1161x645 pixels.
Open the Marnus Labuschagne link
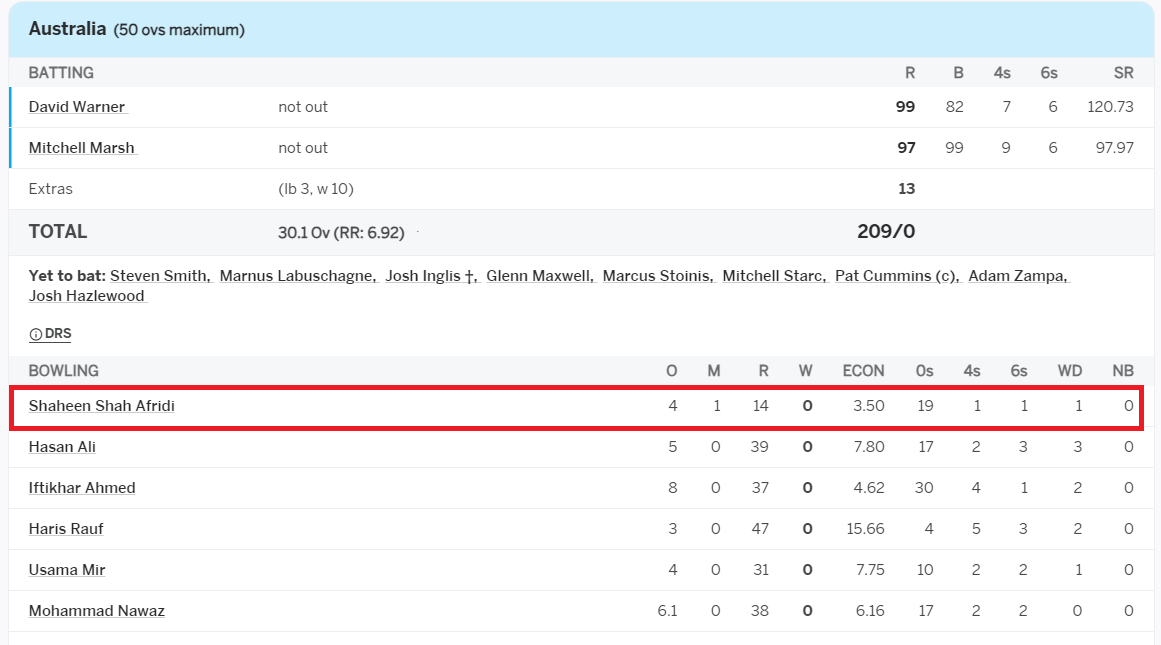[298, 275]
